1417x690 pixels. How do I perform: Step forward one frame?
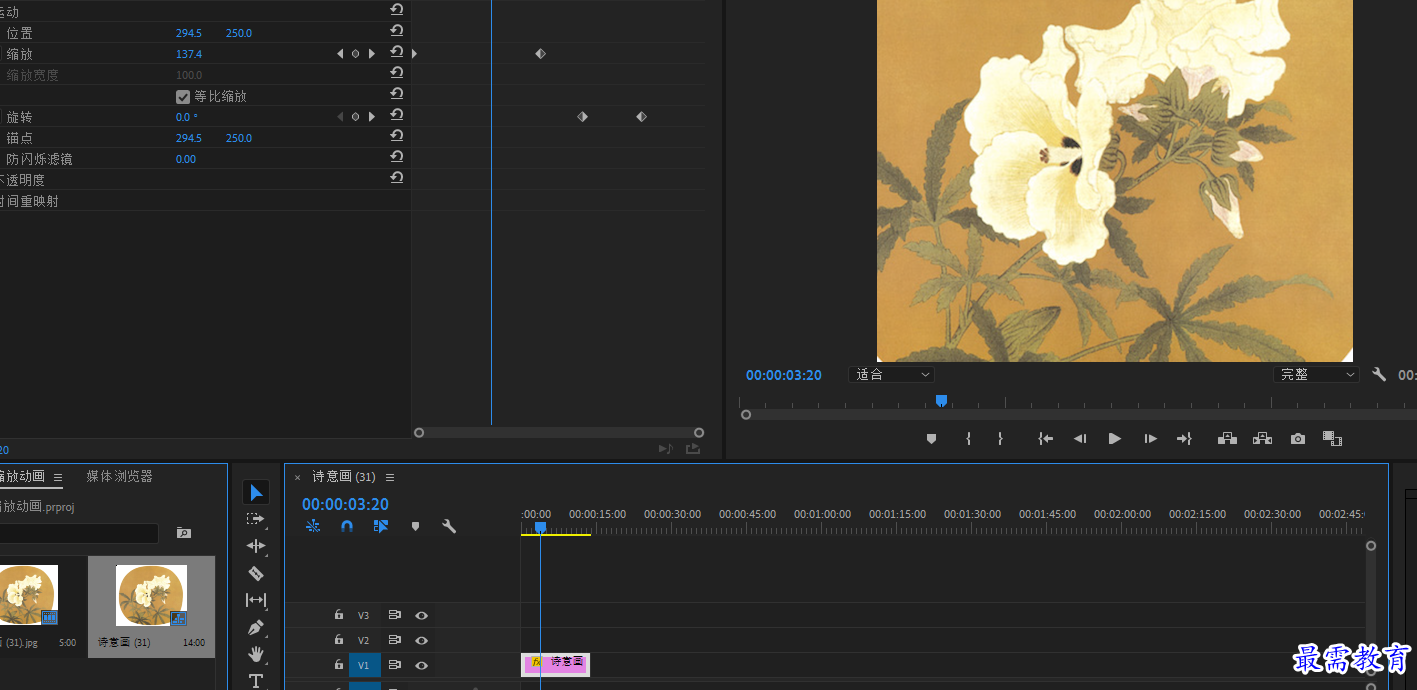click(x=1150, y=438)
